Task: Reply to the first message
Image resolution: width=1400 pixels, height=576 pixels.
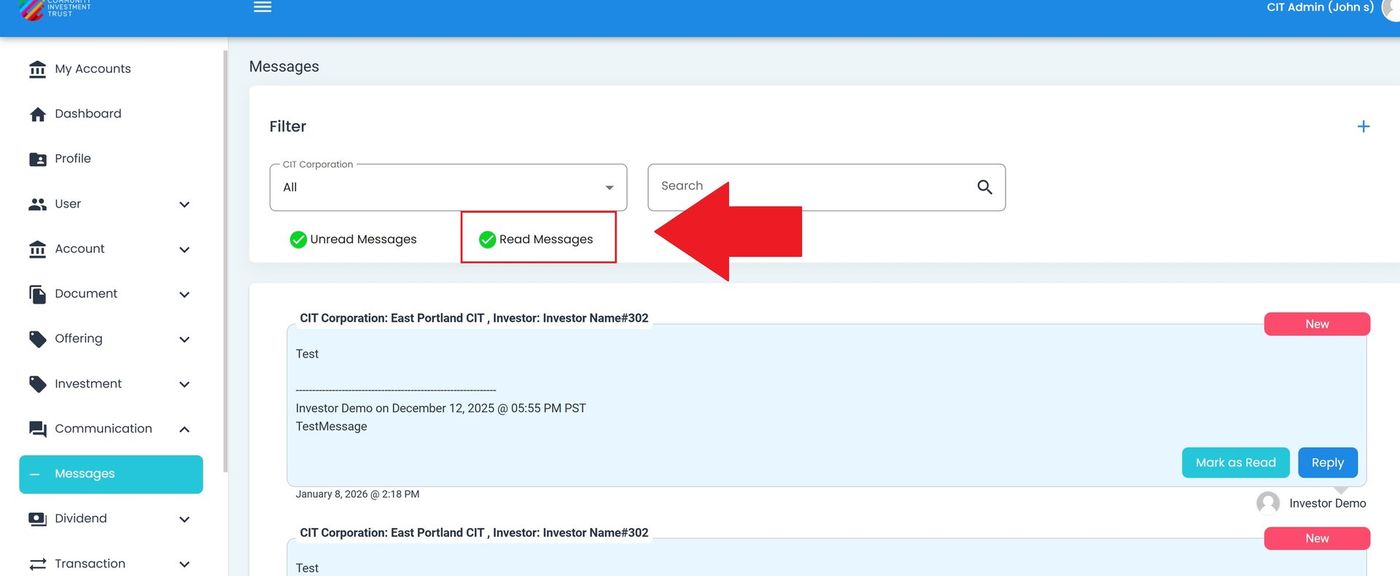Action: pos(1327,462)
